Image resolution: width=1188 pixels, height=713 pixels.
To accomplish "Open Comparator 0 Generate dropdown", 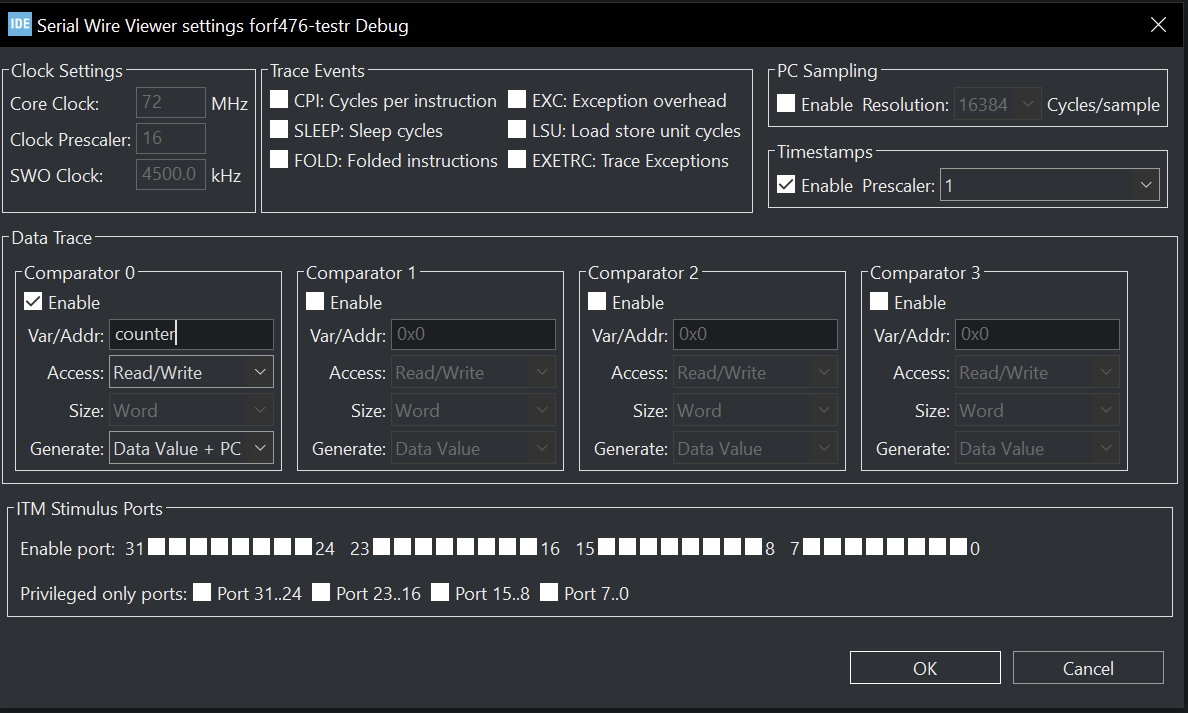I will point(191,448).
